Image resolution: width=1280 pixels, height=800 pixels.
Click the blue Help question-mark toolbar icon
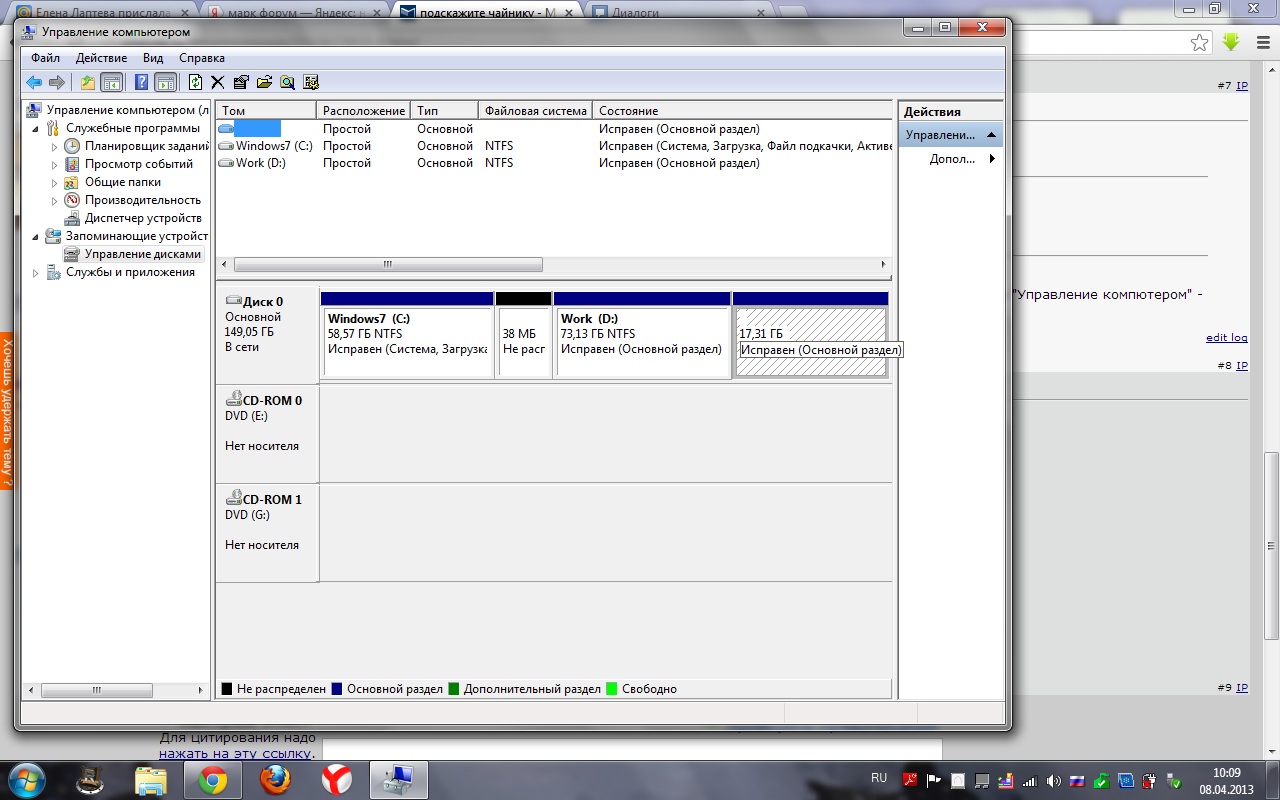point(142,83)
